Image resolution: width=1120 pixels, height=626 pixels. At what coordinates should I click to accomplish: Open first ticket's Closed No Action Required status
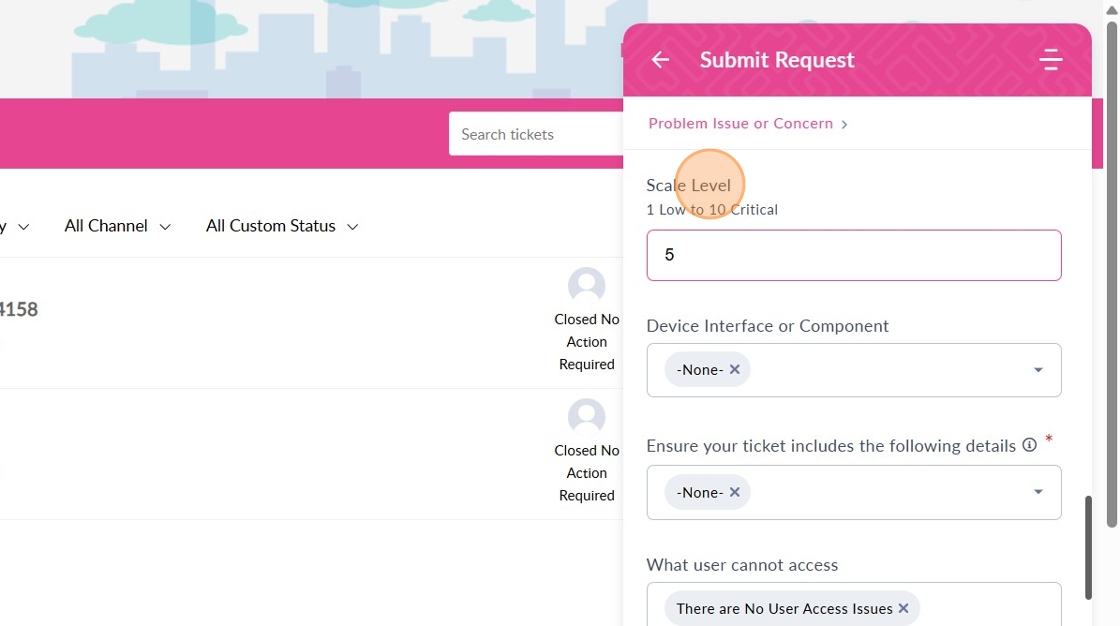click(x=587, y=342)
